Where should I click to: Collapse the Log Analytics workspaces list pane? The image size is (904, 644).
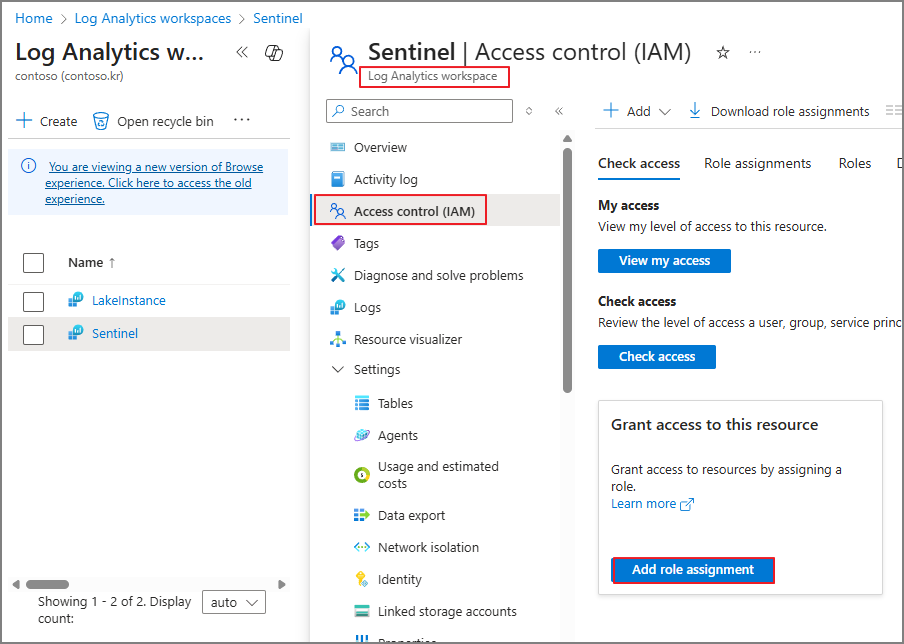click(x=242, y=52)
